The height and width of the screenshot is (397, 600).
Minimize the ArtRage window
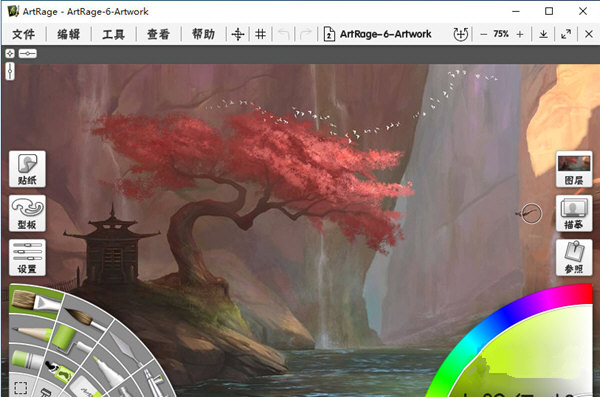[x=516, y=11]
